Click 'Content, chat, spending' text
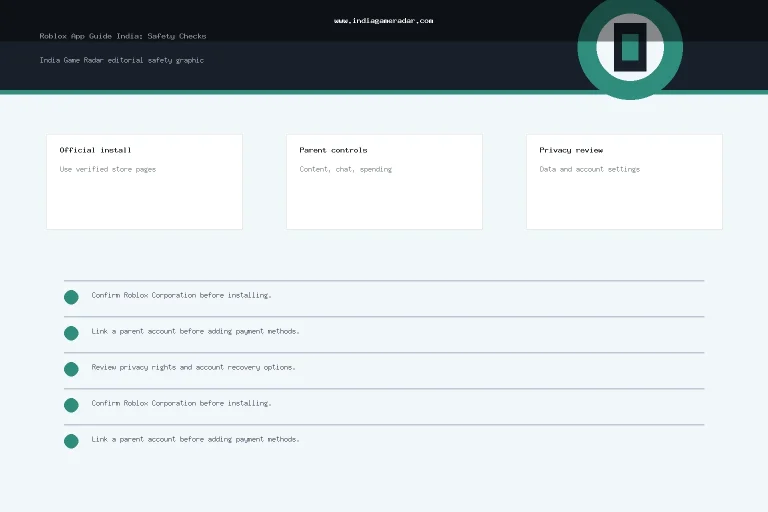 point(346,169)
